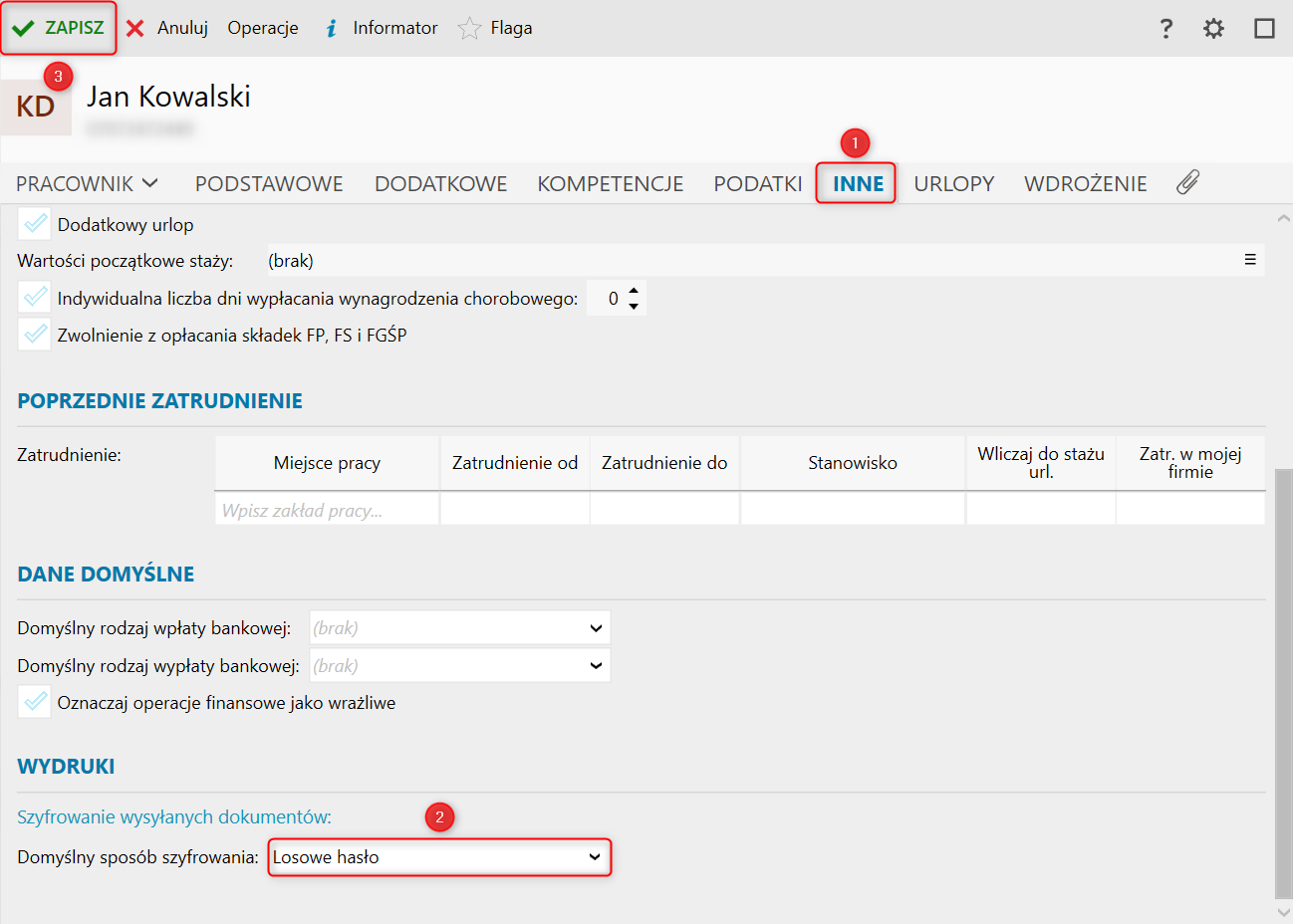Open the Kompetencje tab
This screenshot has width=1293, height=924.
point(611,183)
